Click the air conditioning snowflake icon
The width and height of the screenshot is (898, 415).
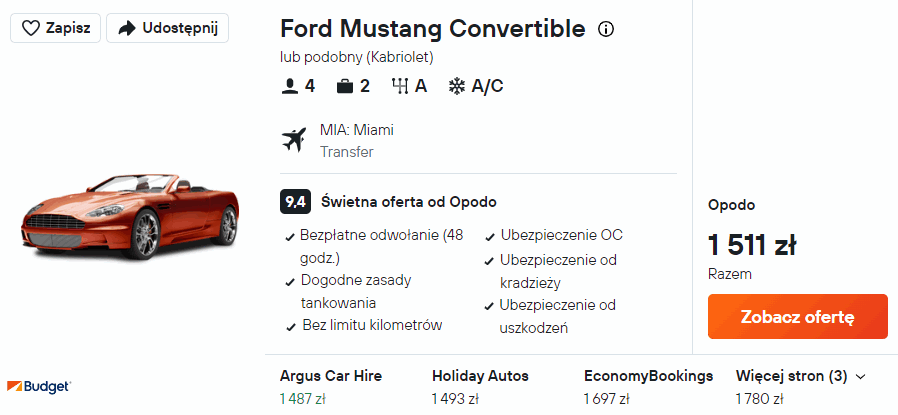[457, 86]
